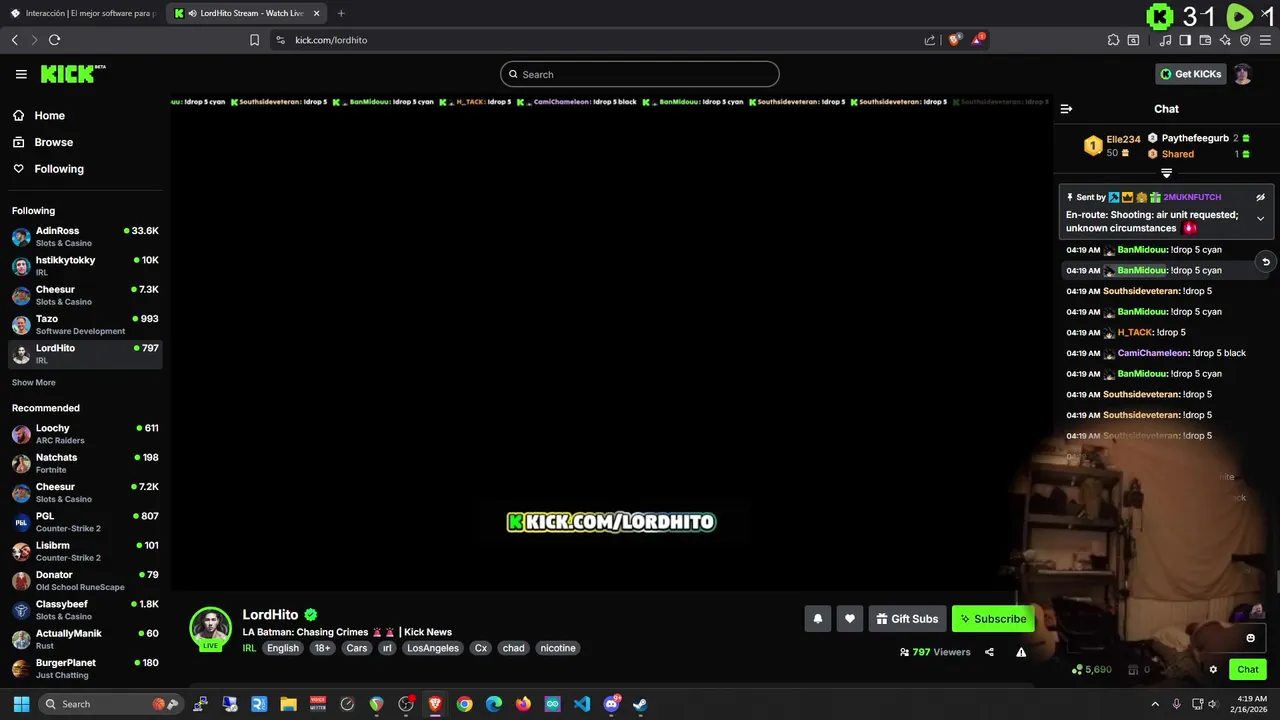Open browser extensions puzzle icon
Screen dimensions: 1280x720
click(1113, 40)
